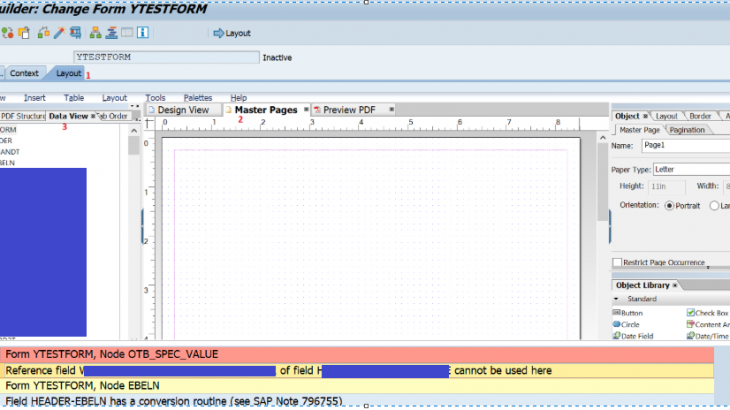Open the Layout menu in designer menubar
This screenshot has height=410, width=730.
115,98
